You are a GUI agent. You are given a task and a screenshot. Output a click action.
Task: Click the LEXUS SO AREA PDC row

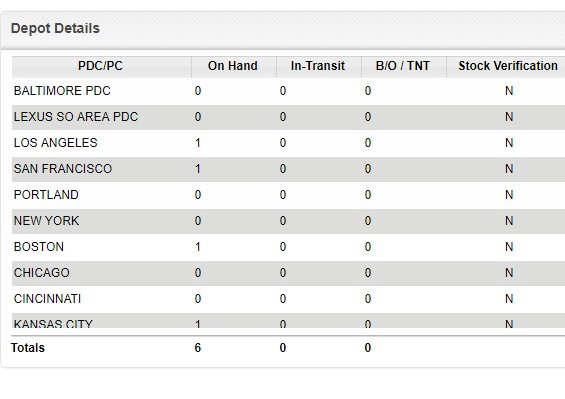(288, 117)
